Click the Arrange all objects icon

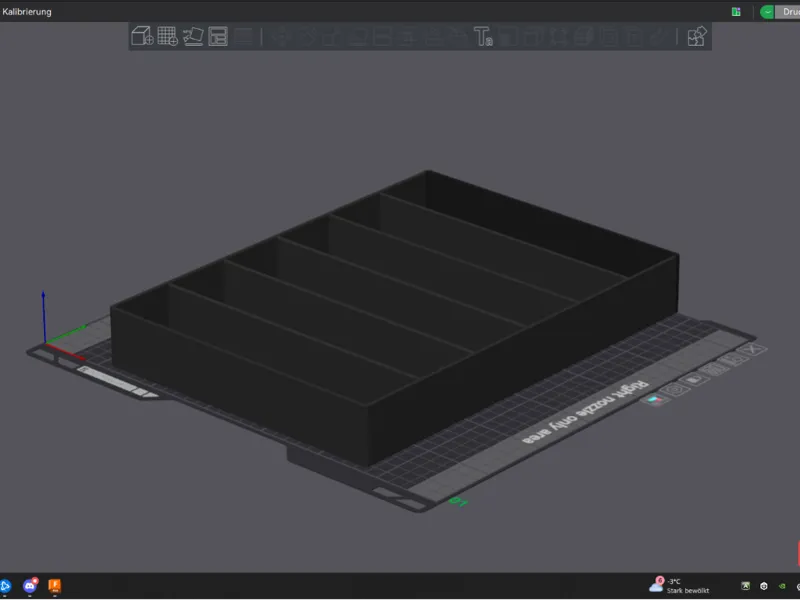pos(218,36)
